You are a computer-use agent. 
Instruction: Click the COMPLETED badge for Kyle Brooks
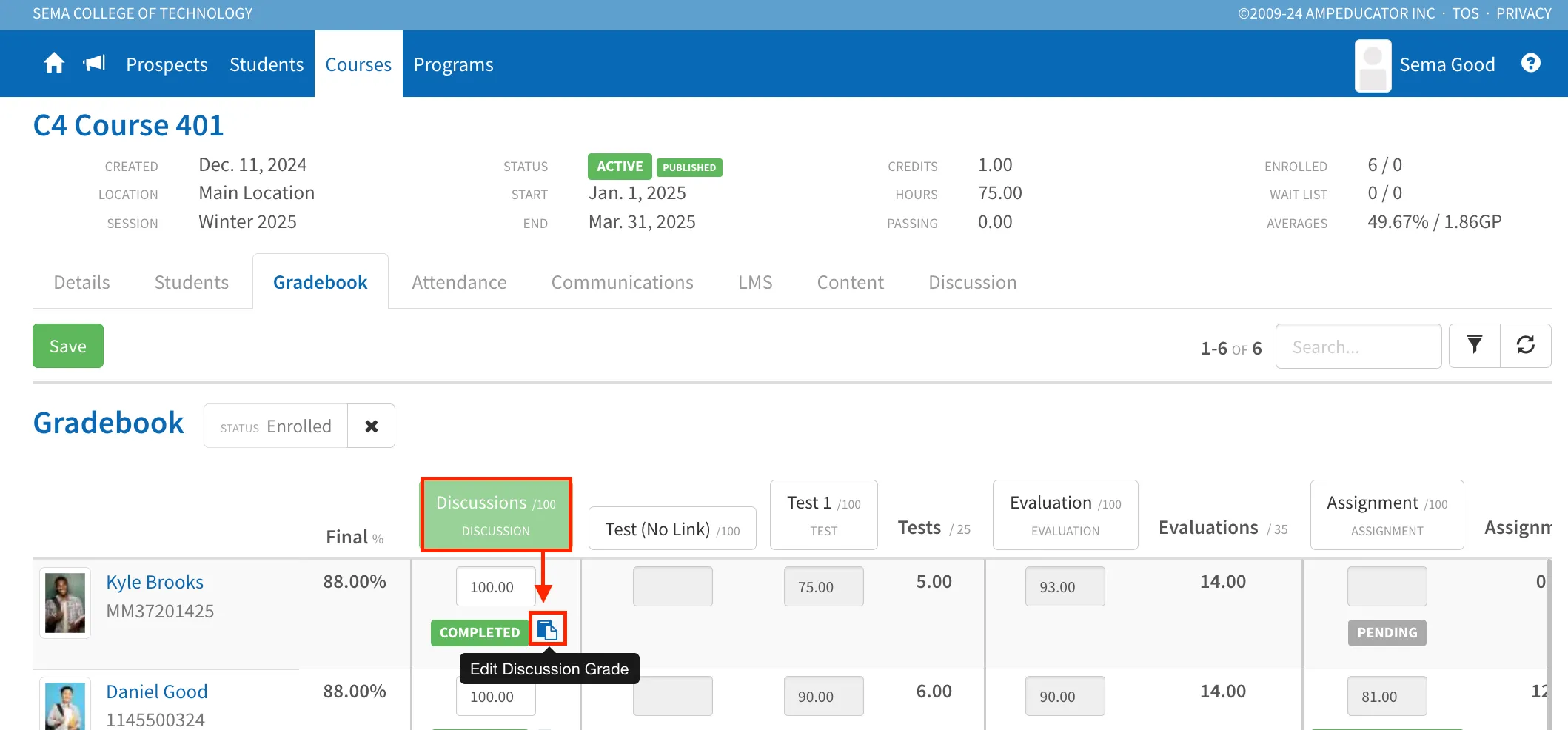click(480, 632)
